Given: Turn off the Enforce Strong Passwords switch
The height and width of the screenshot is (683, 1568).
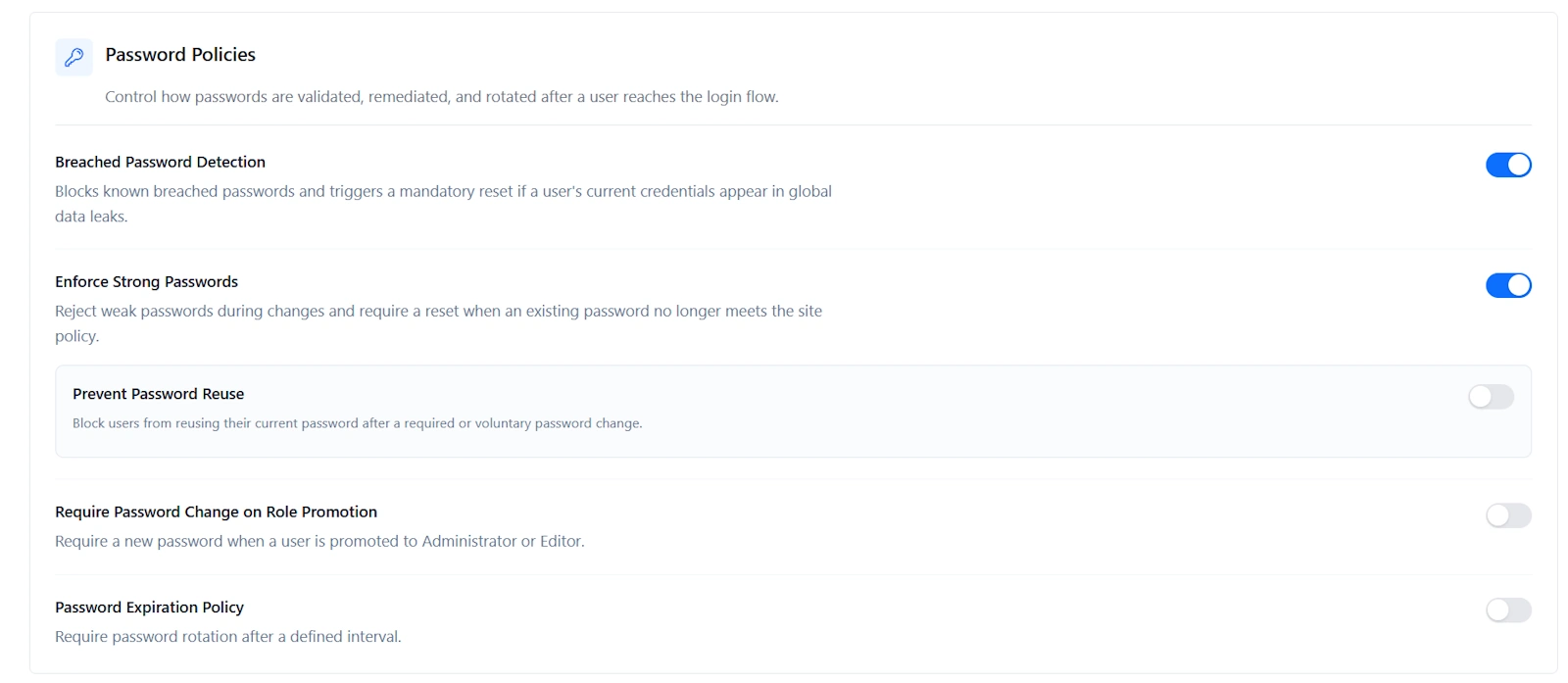Looking at the screenshot, I should click(x=1508, y=285).
